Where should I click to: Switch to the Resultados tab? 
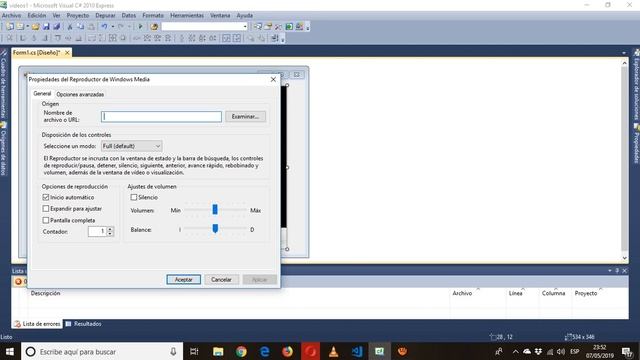[x=84, y=324]
